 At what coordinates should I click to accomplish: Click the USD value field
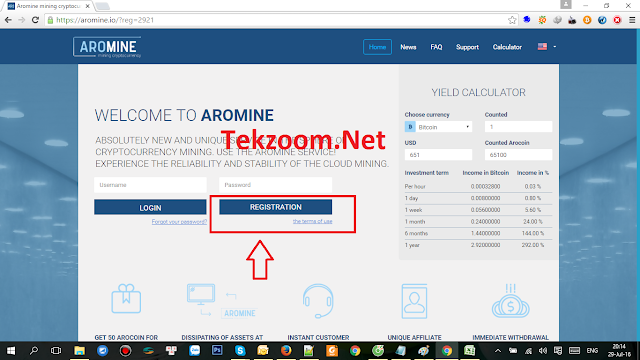pyautogui.click(x=438, y=155)
